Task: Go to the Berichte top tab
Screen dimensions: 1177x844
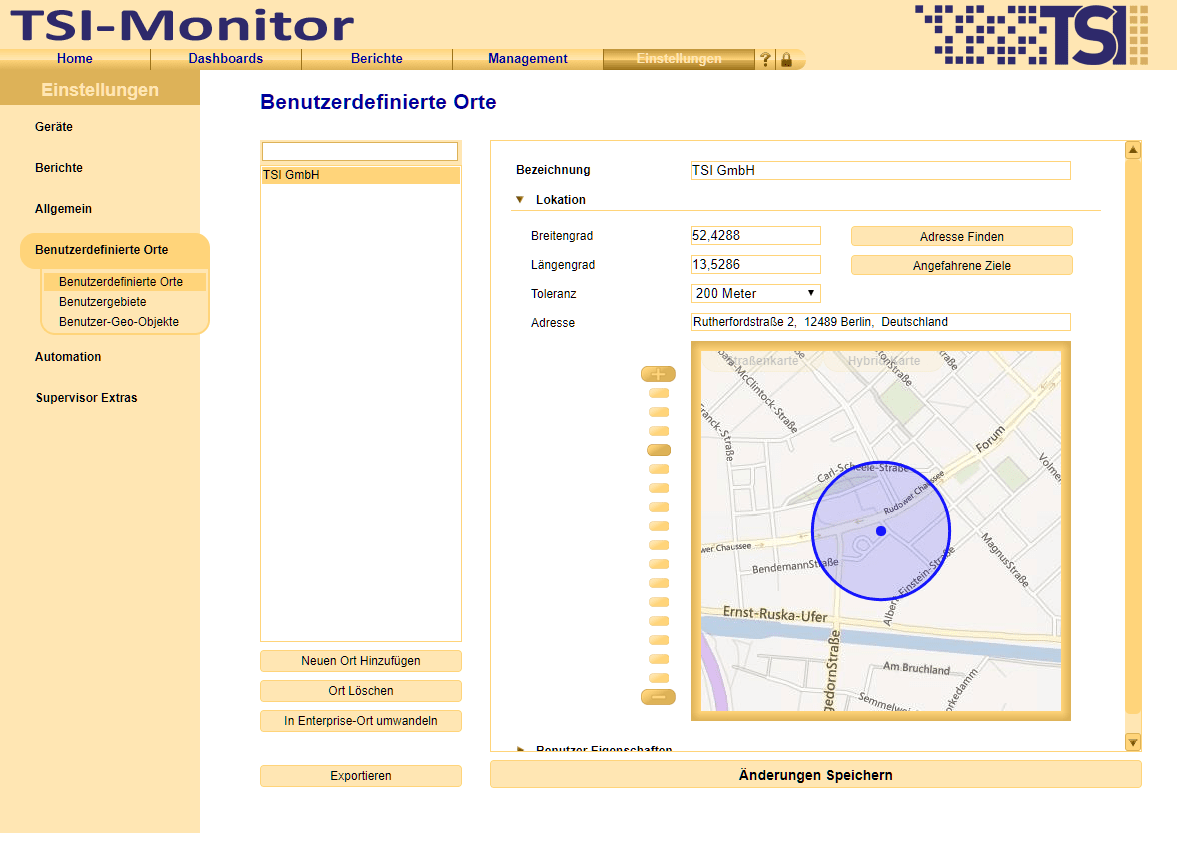Action: click(377, 59)
